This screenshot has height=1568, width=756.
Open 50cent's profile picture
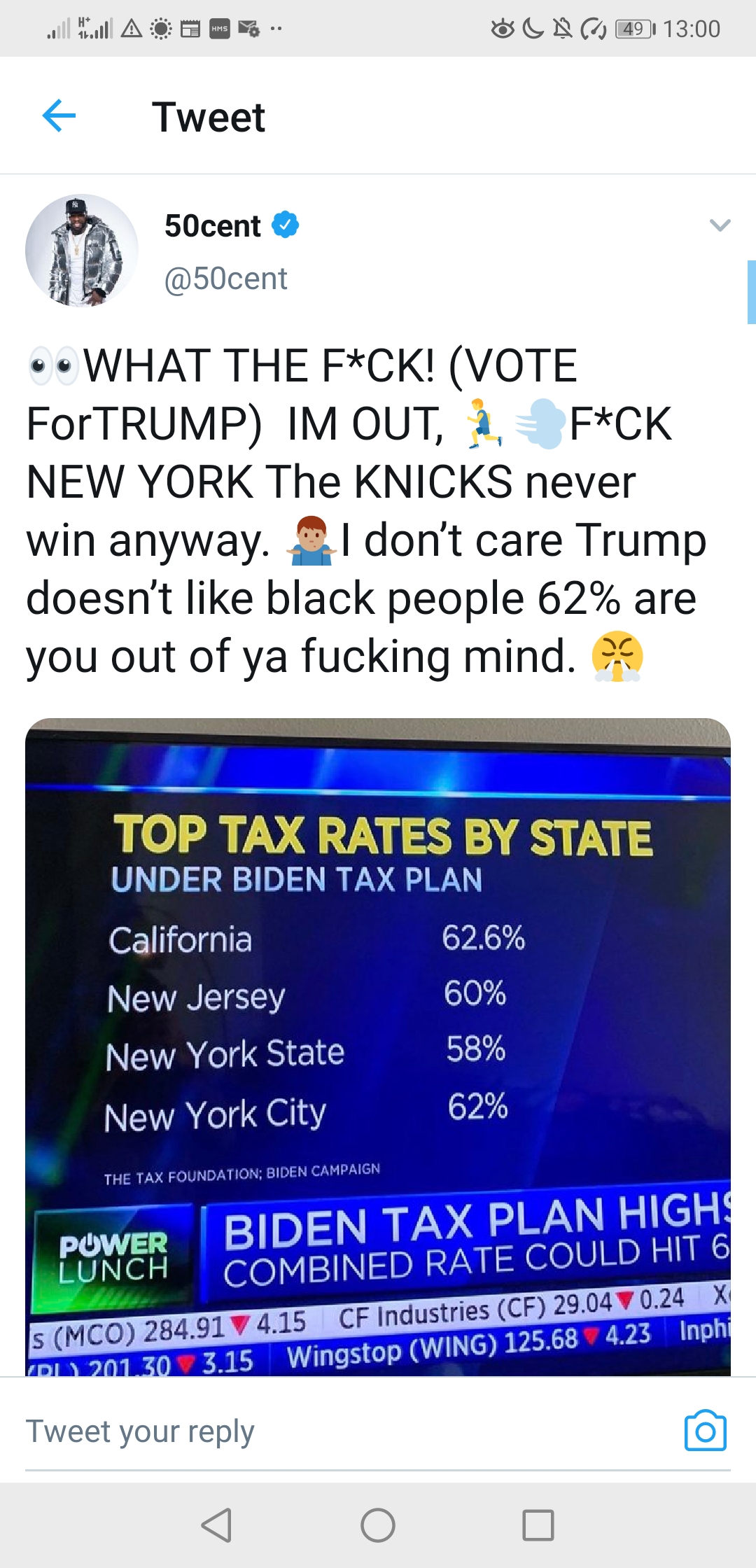coord(82,250)
